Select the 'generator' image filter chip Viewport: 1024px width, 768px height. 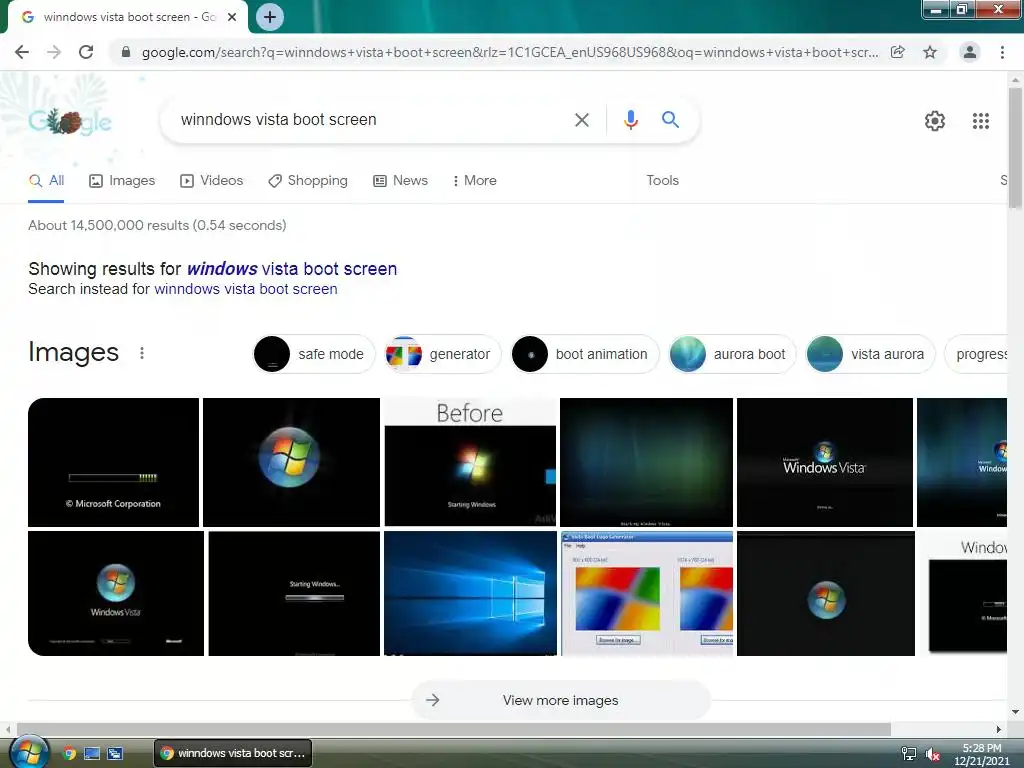[x=443, y=354]
